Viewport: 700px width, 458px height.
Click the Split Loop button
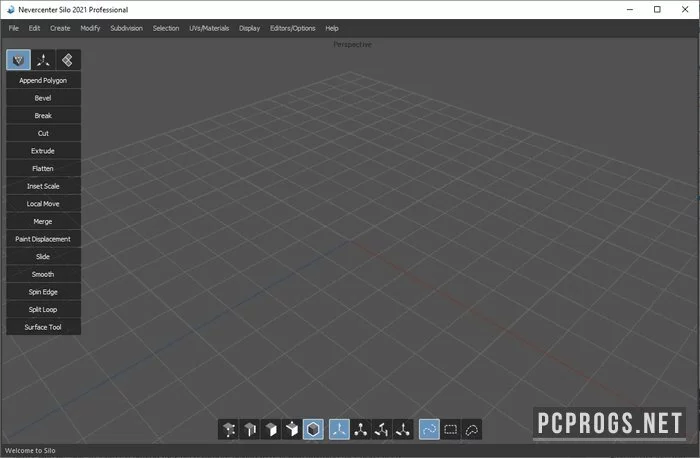[x=43, y=309]
